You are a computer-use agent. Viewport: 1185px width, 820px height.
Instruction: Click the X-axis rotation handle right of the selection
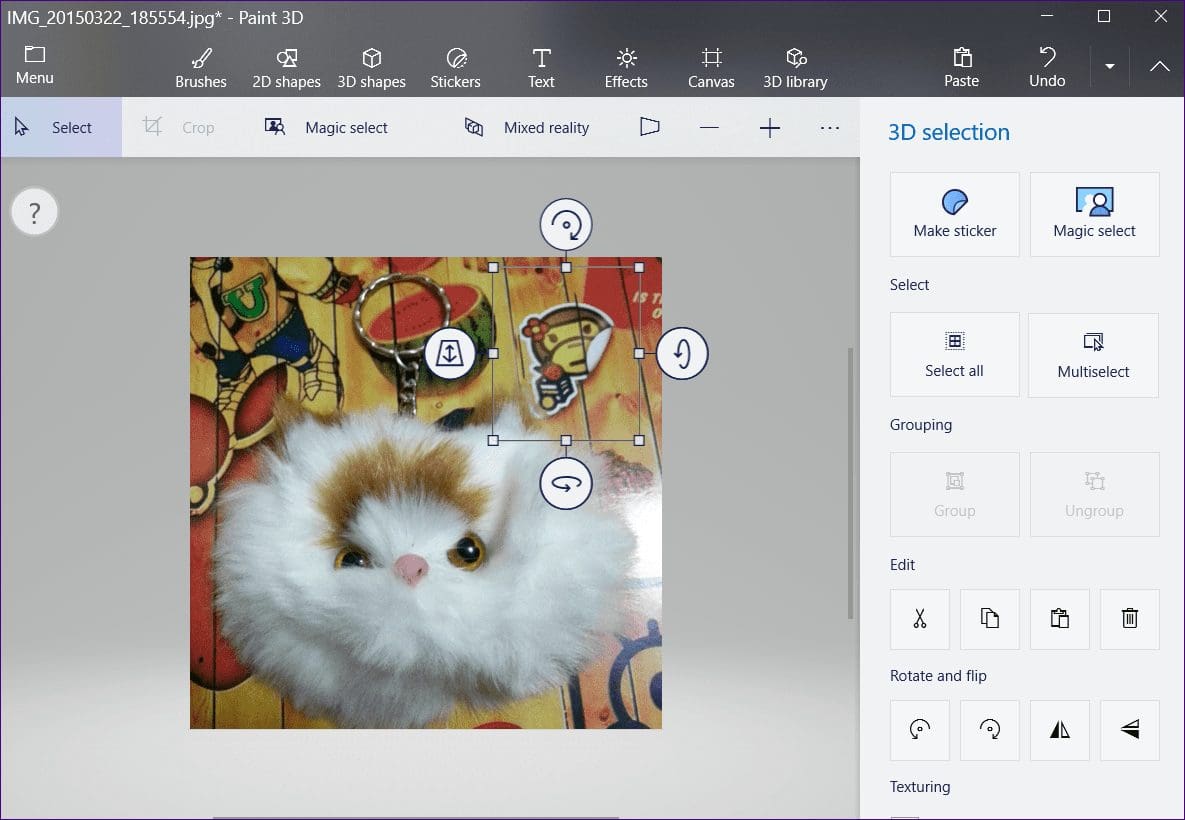point(682,353)
